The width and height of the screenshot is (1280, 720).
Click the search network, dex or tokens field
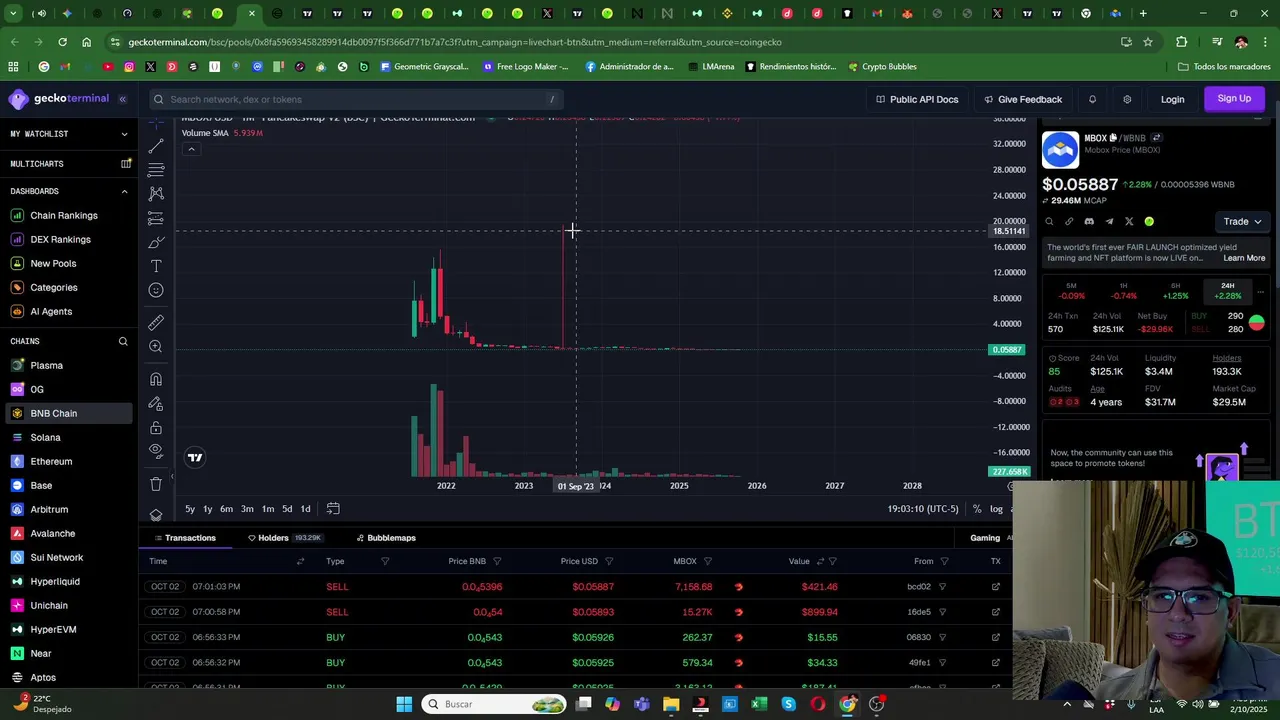point(355,99)
